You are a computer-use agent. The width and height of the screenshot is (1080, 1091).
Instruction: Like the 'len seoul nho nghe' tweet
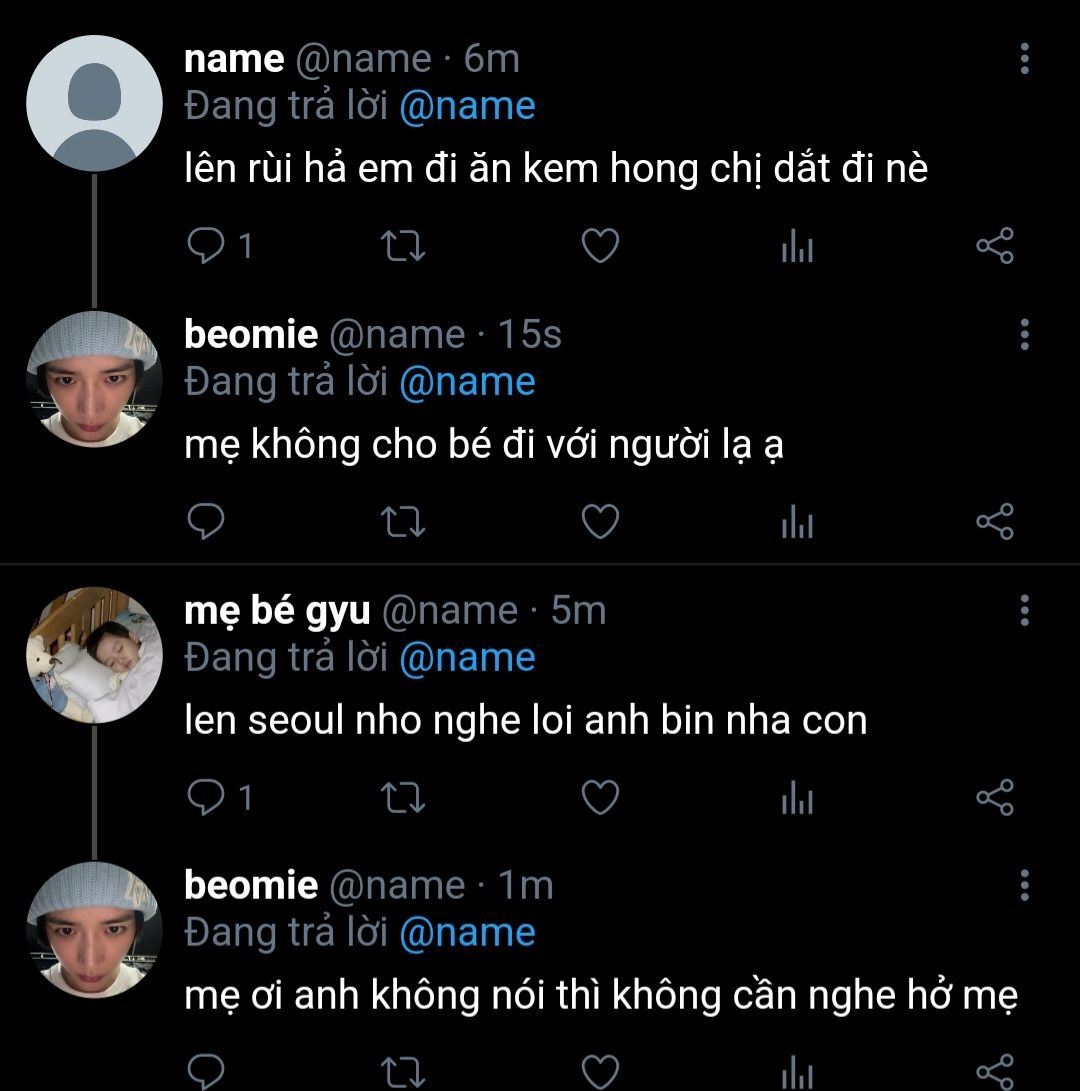600,797
